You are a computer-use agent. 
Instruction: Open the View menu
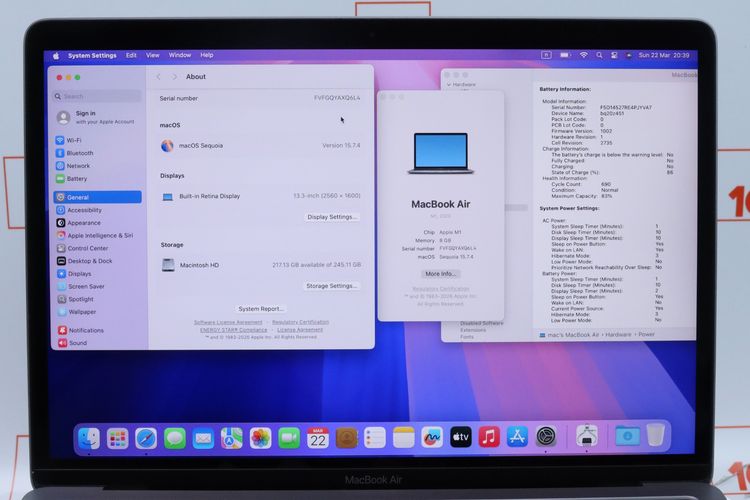point(153,55)
